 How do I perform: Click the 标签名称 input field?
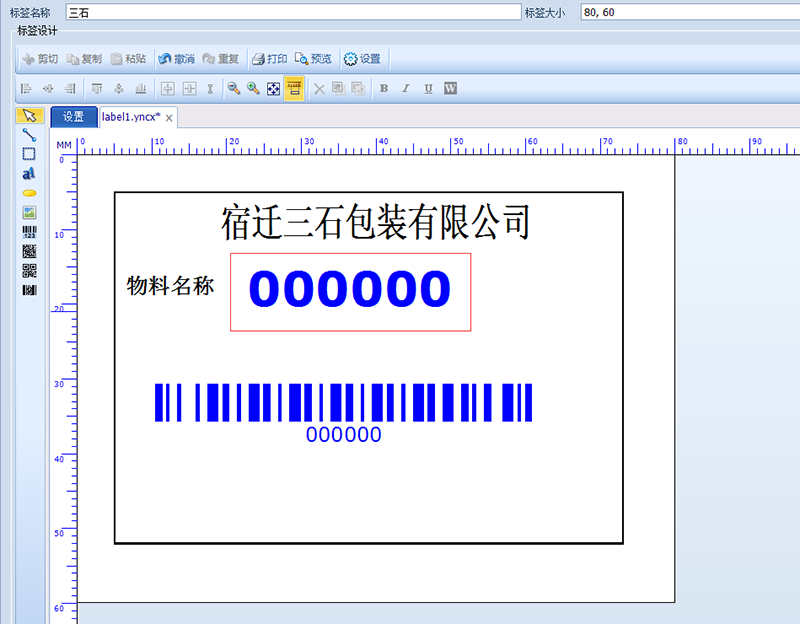293,12
